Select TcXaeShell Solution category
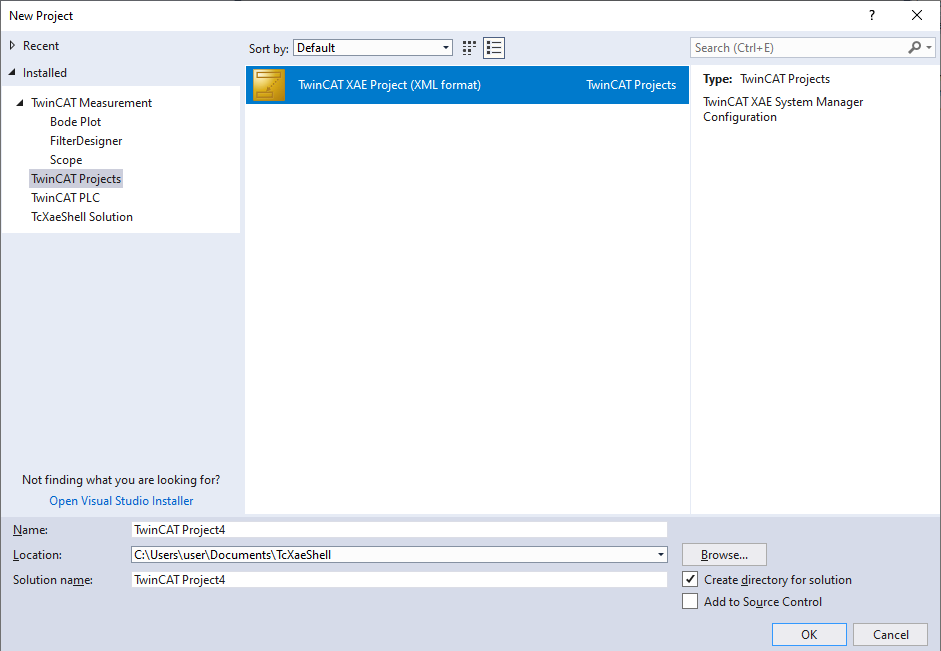 (x=82, y=217)
